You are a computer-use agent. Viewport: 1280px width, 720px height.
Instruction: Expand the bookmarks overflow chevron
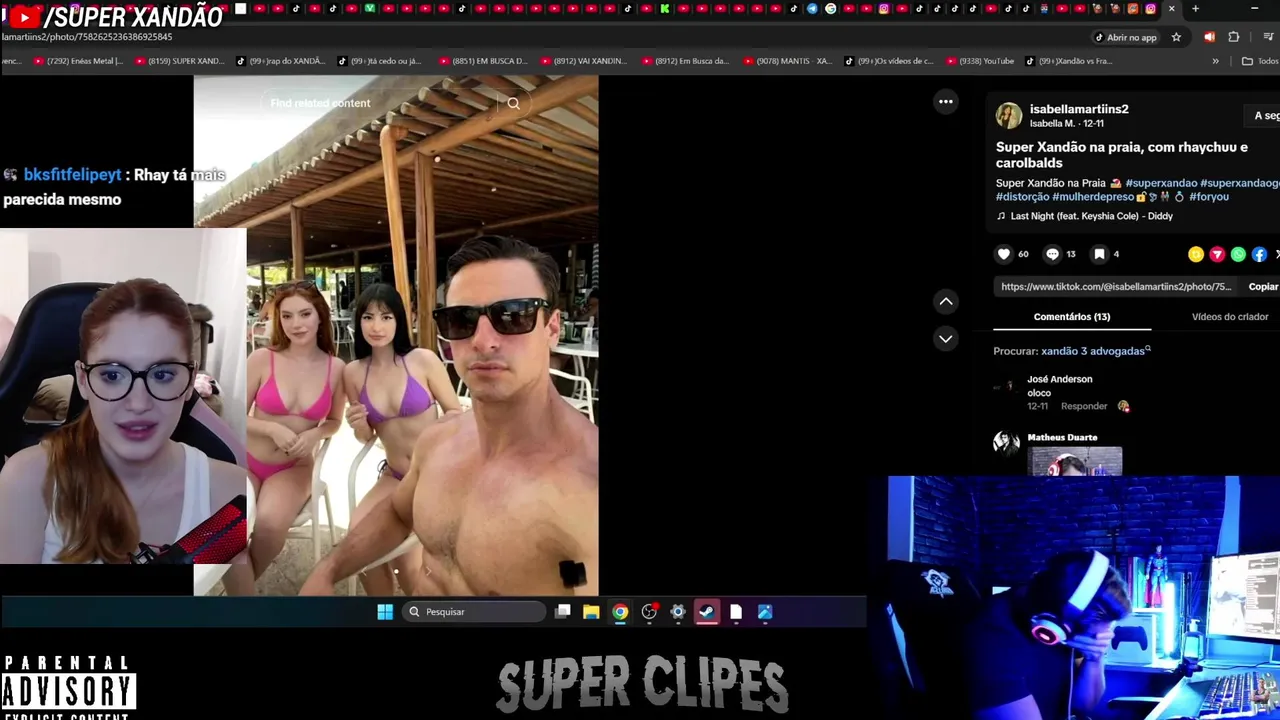click(x=1215, y=61)
